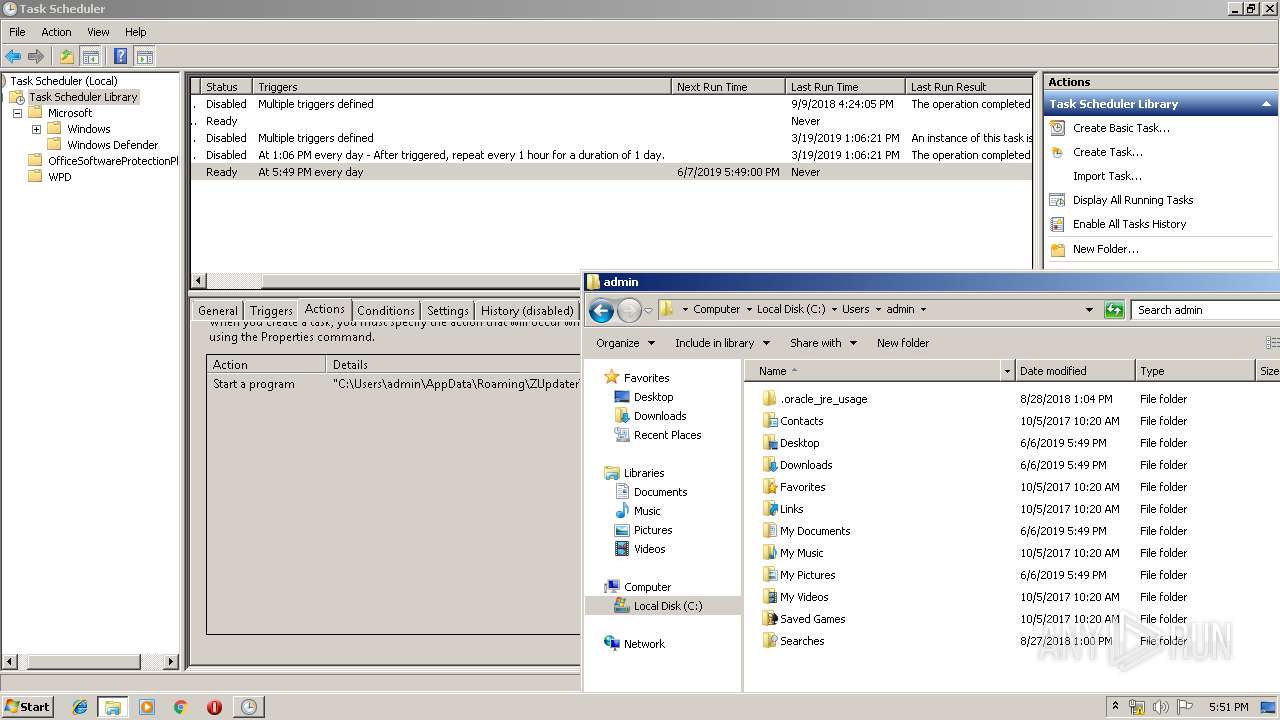Open Internet Explorer from the taskbar

(x=80, y=707)
